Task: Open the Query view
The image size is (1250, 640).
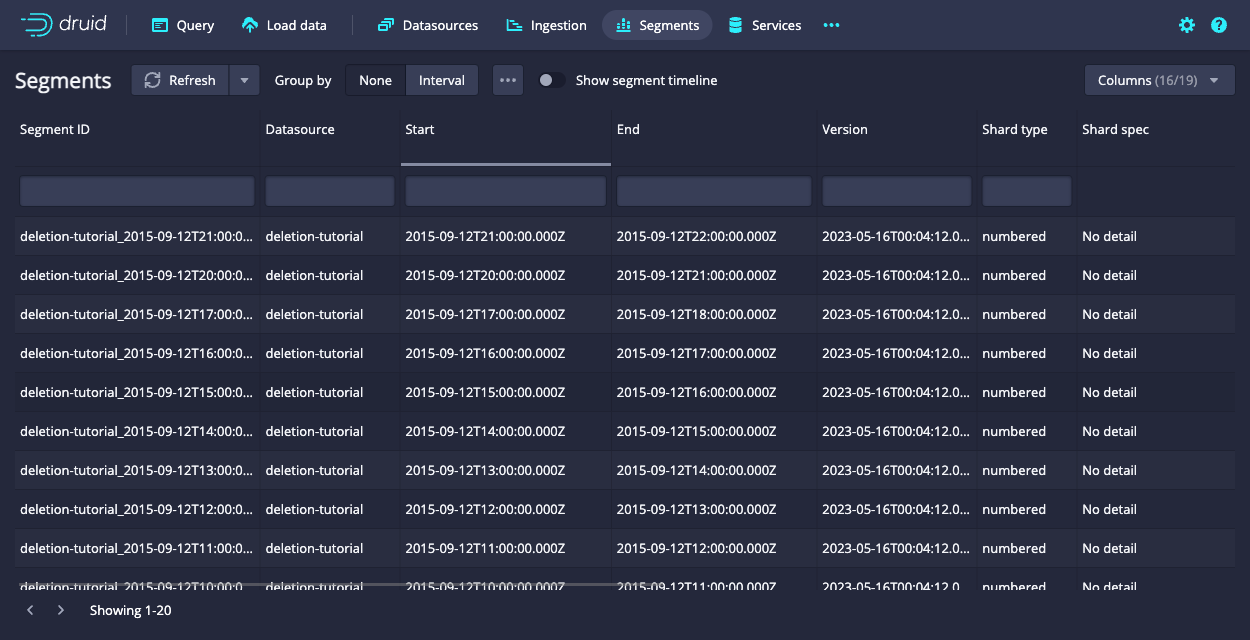Action: (x=183, y=25)
